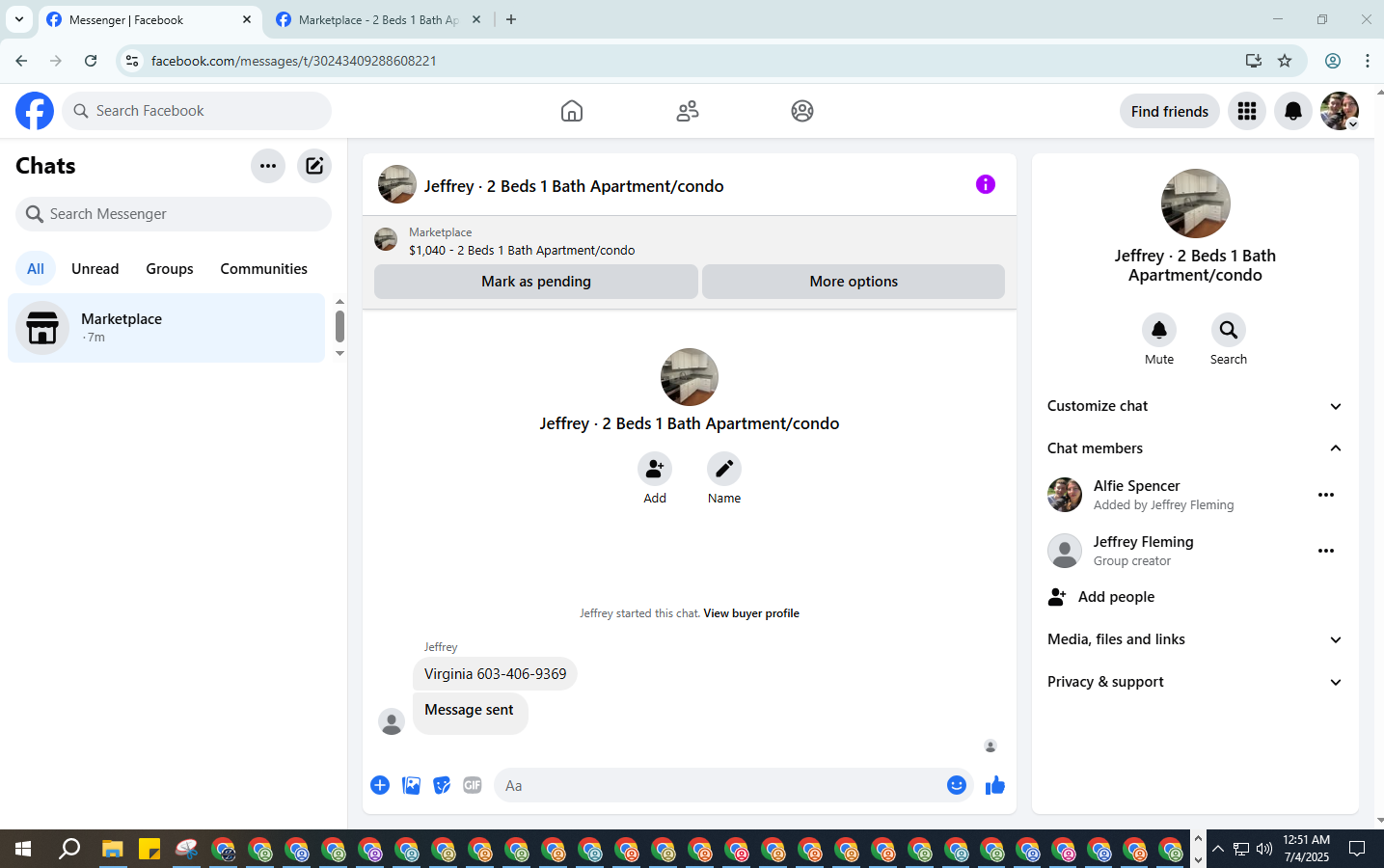Open Chrome profile icon in toolbar
The width and height of the screenshot is (1384, 868).
(1333, 61)
